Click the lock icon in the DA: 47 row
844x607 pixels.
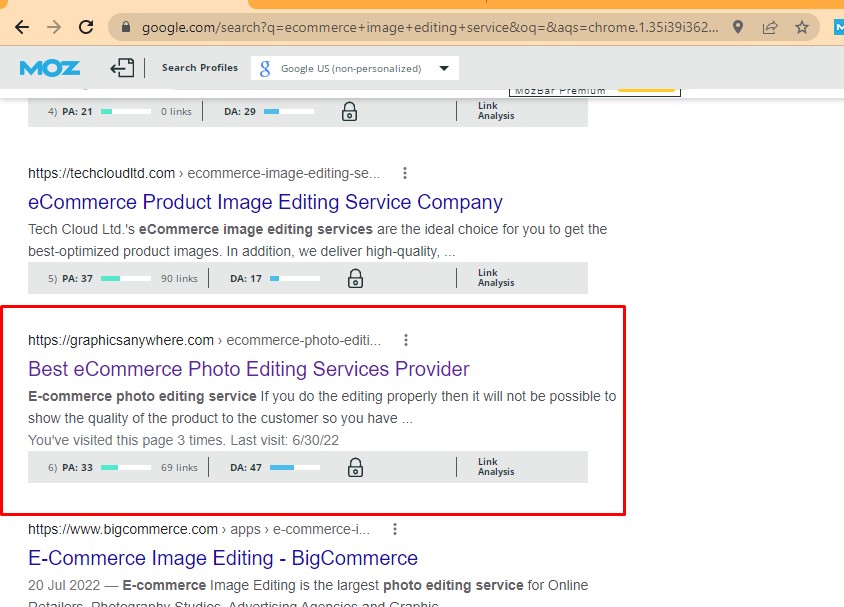(355, 468)
